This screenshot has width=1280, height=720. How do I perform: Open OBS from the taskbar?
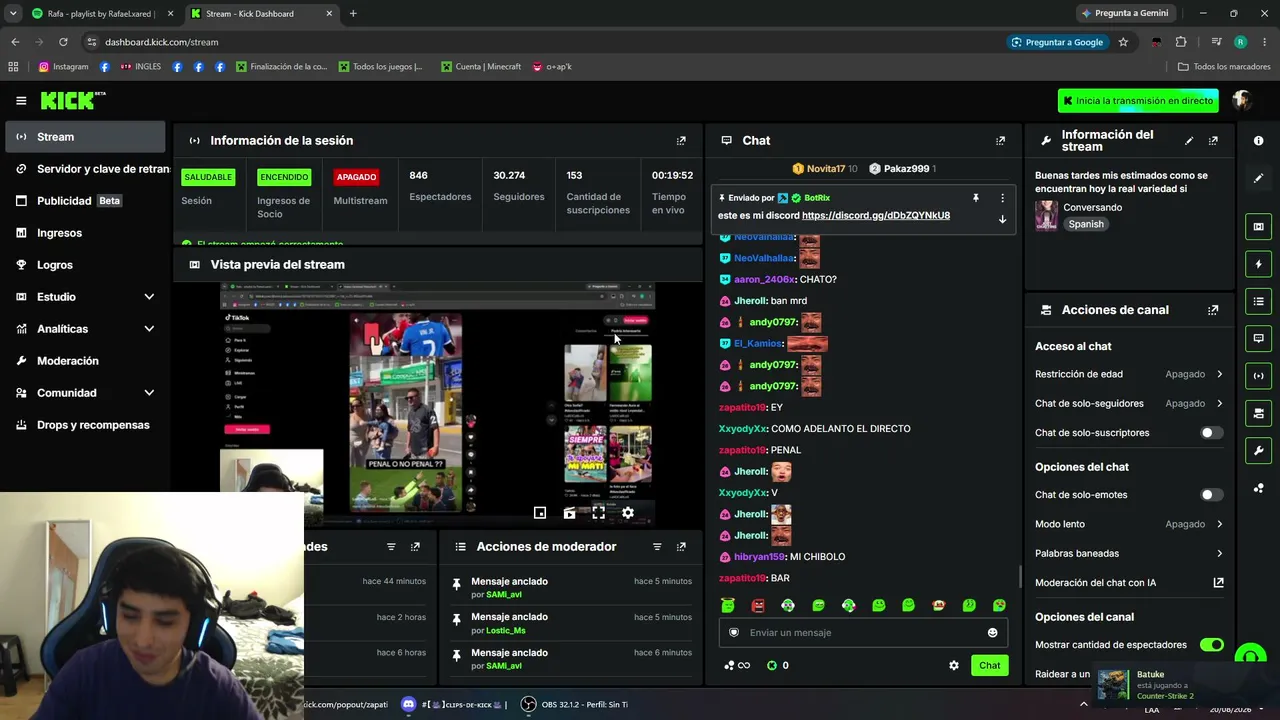(x=529, y=704)
